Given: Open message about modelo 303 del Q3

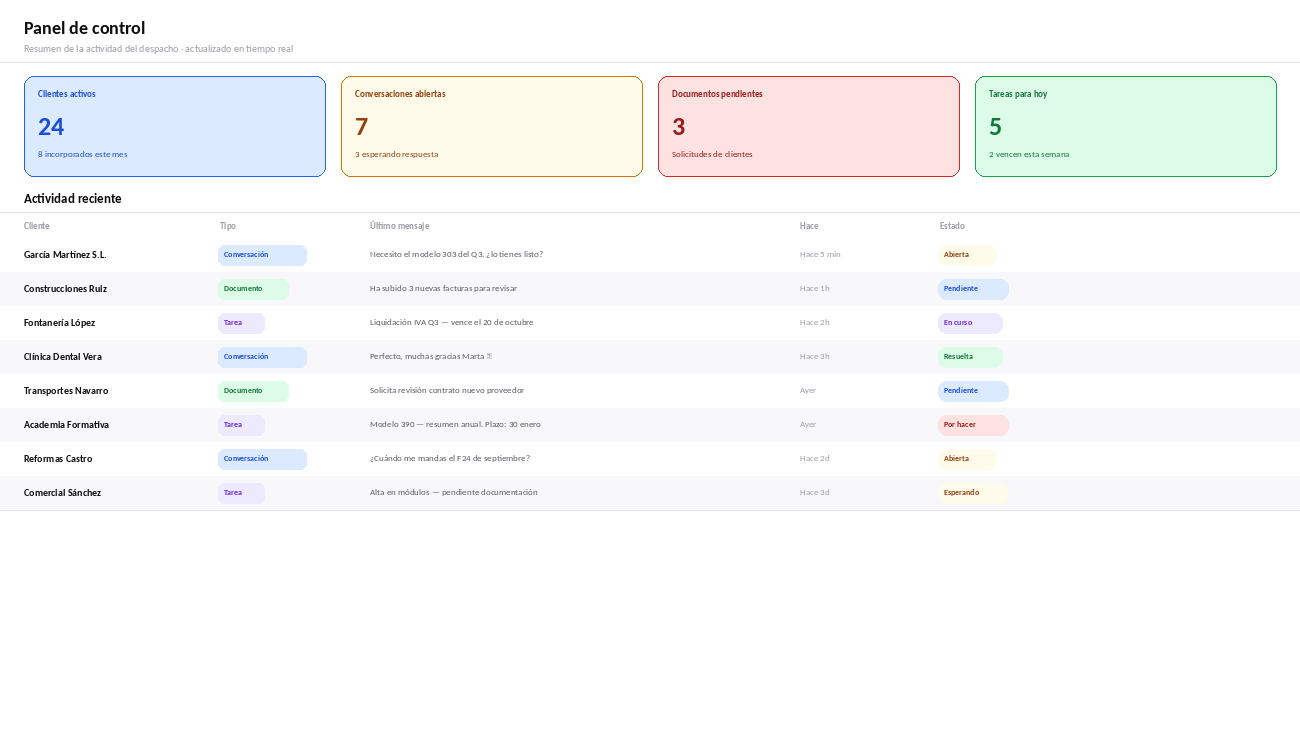Looking at the screenshot, I should click(456, 255).
